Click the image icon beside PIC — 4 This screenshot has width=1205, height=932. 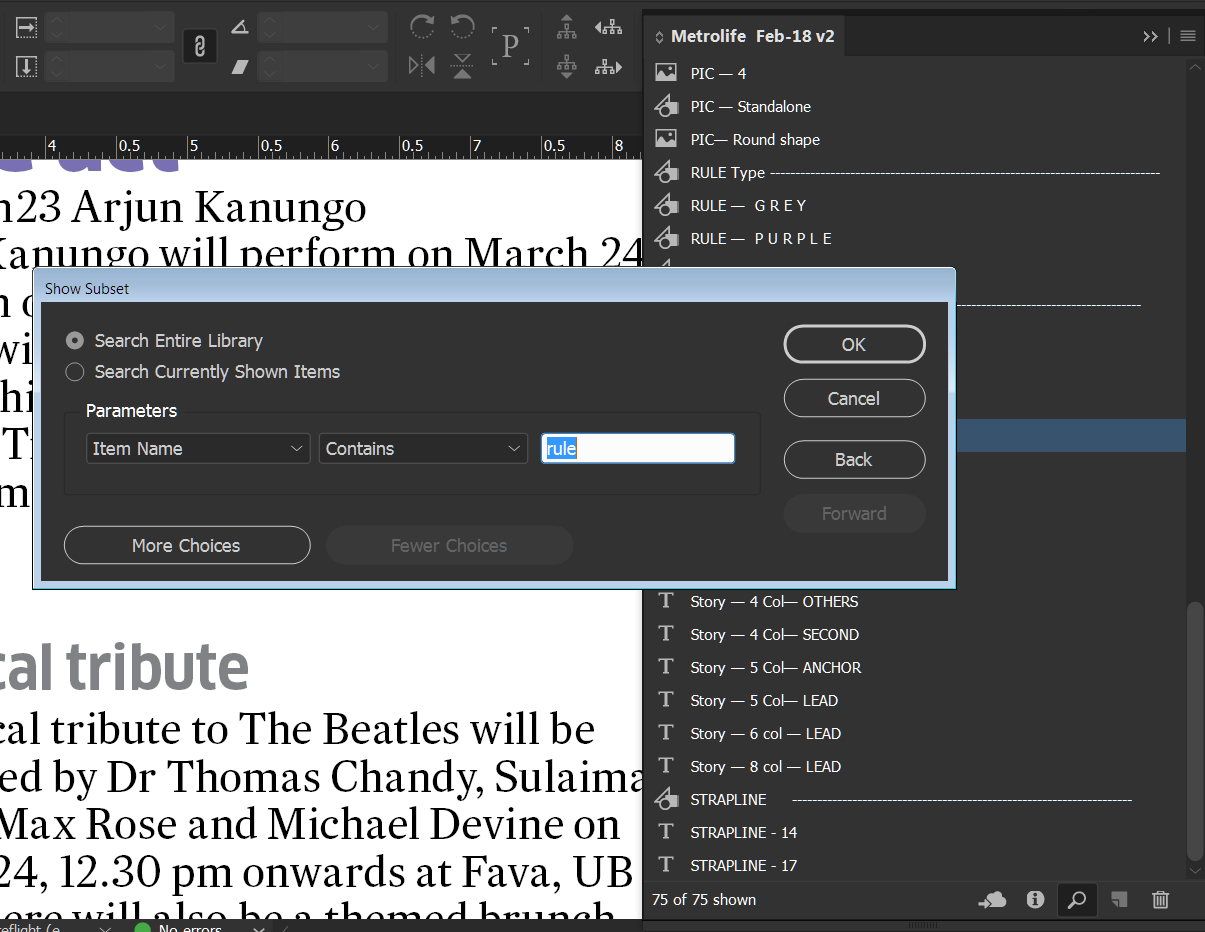pyautogui.click(x=666, y=73)
